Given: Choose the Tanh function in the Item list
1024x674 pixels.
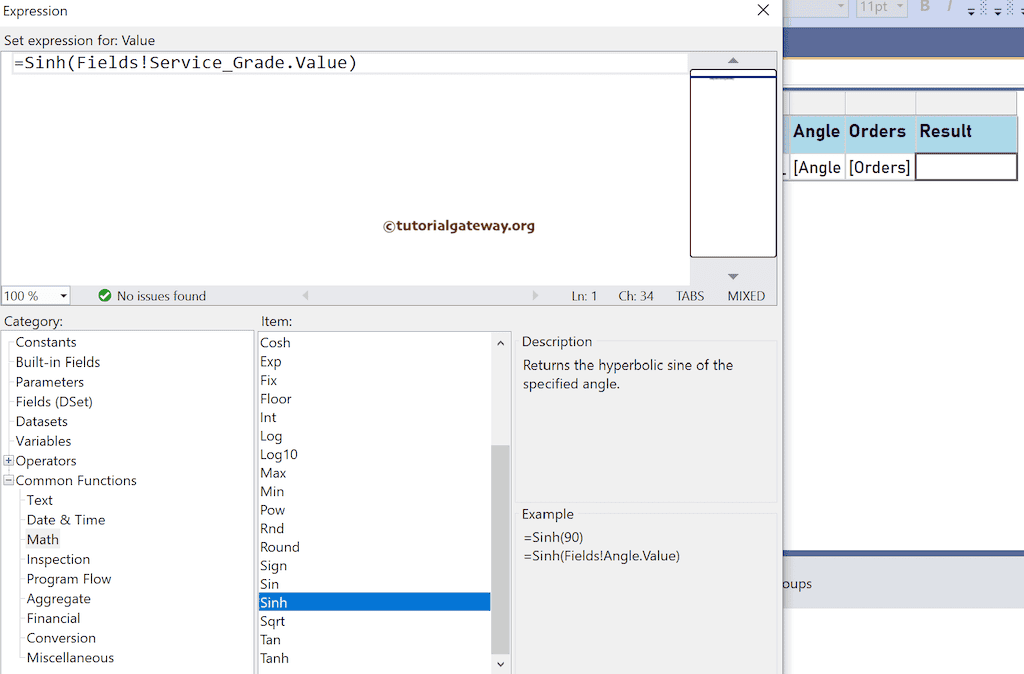Looking at the screenshot, I should [274, 658].
